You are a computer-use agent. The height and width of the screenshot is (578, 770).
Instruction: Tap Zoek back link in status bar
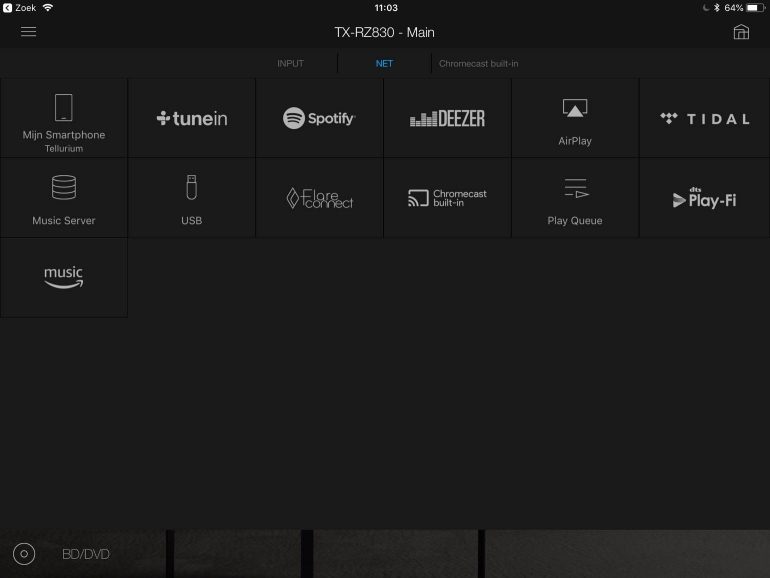(20, 7)
